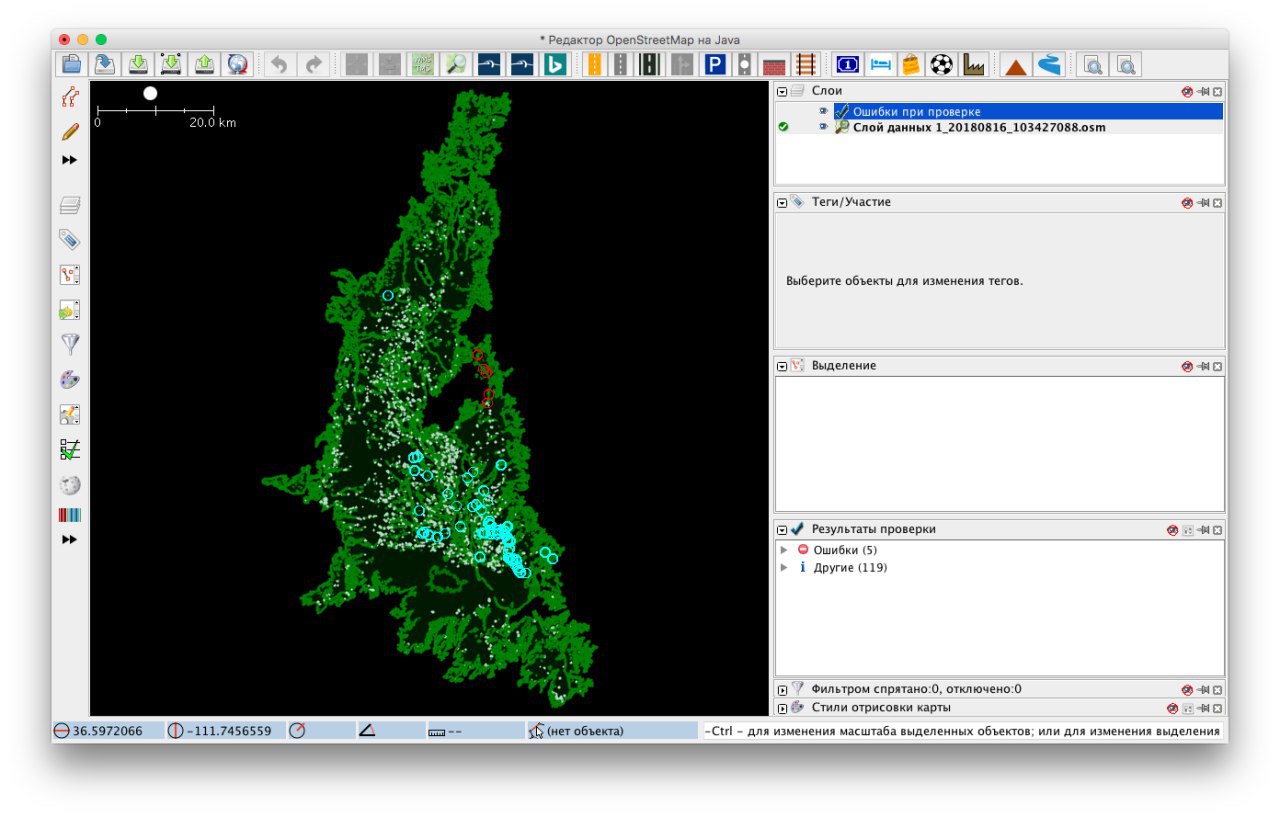Click the green Download map data arrow icon

point(138,64)
